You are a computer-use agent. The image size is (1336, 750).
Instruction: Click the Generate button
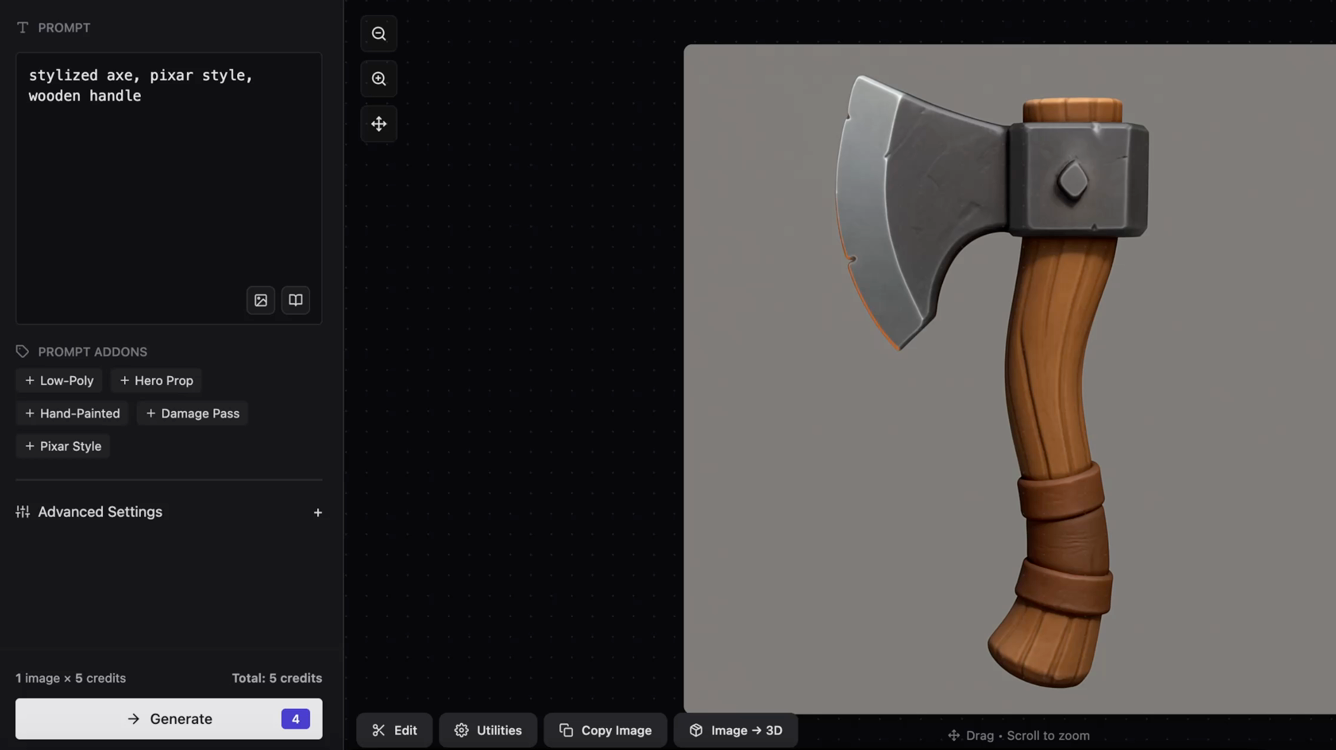(169, 719)
